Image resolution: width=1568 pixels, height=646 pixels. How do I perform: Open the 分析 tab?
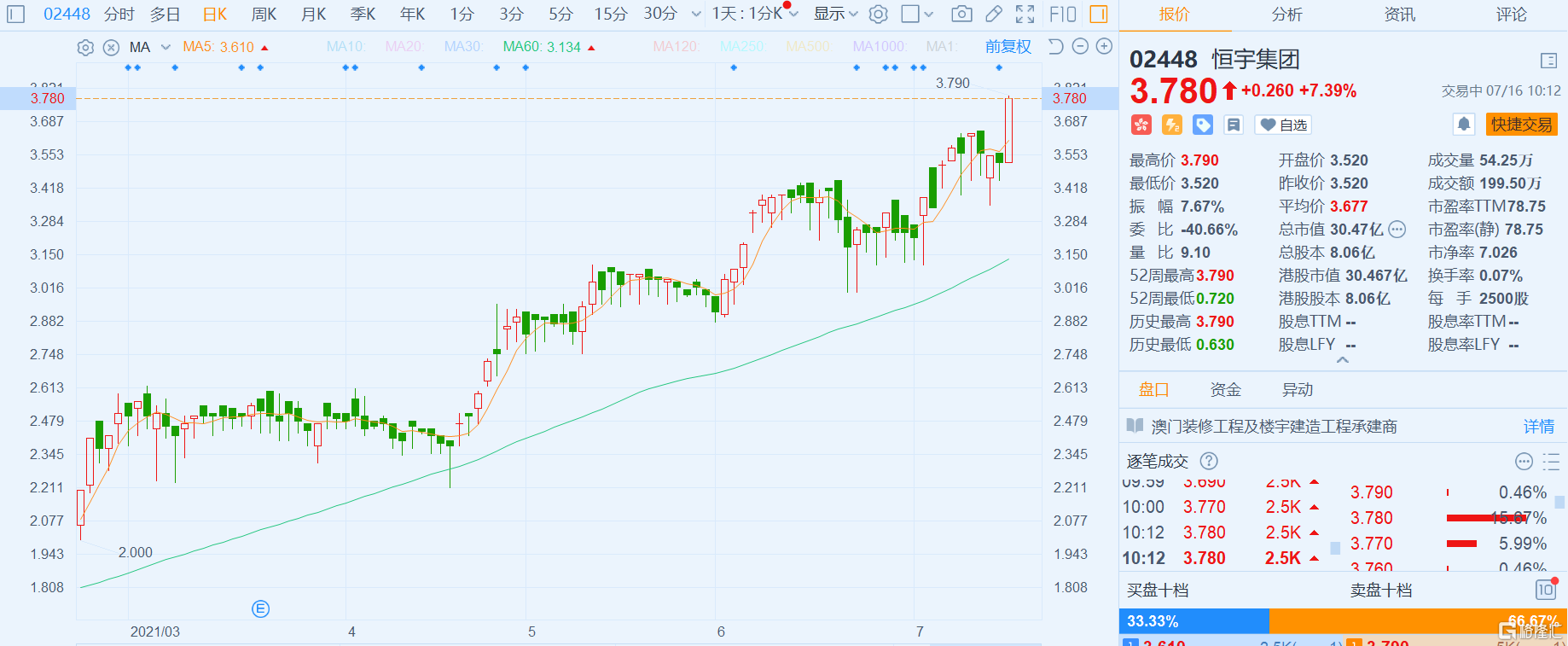(1287, 15)
